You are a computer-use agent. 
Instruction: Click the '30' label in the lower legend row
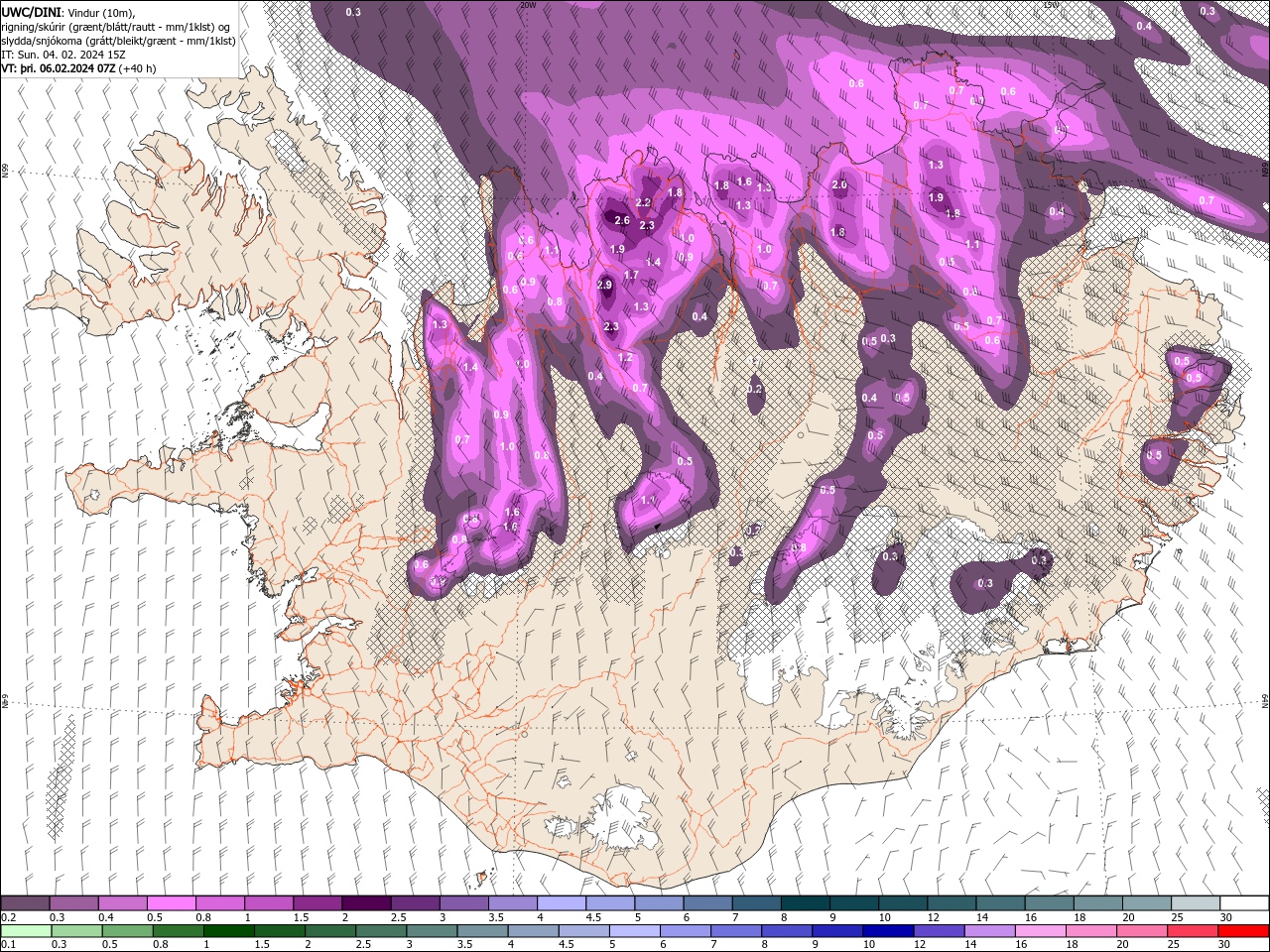[1224, 945]
